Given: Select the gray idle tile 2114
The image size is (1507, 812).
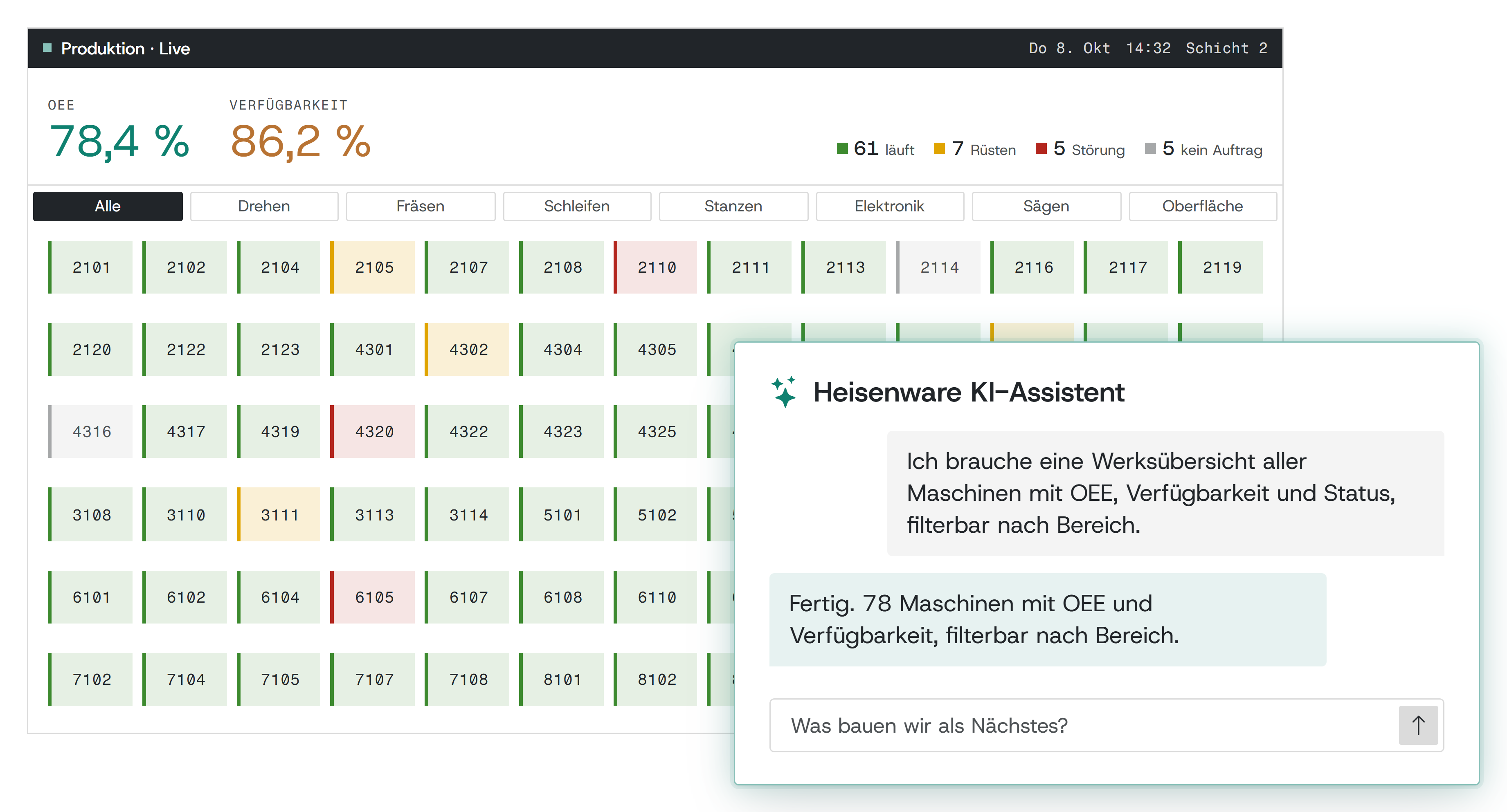Looking at the screenshot, I should [938, 267].
